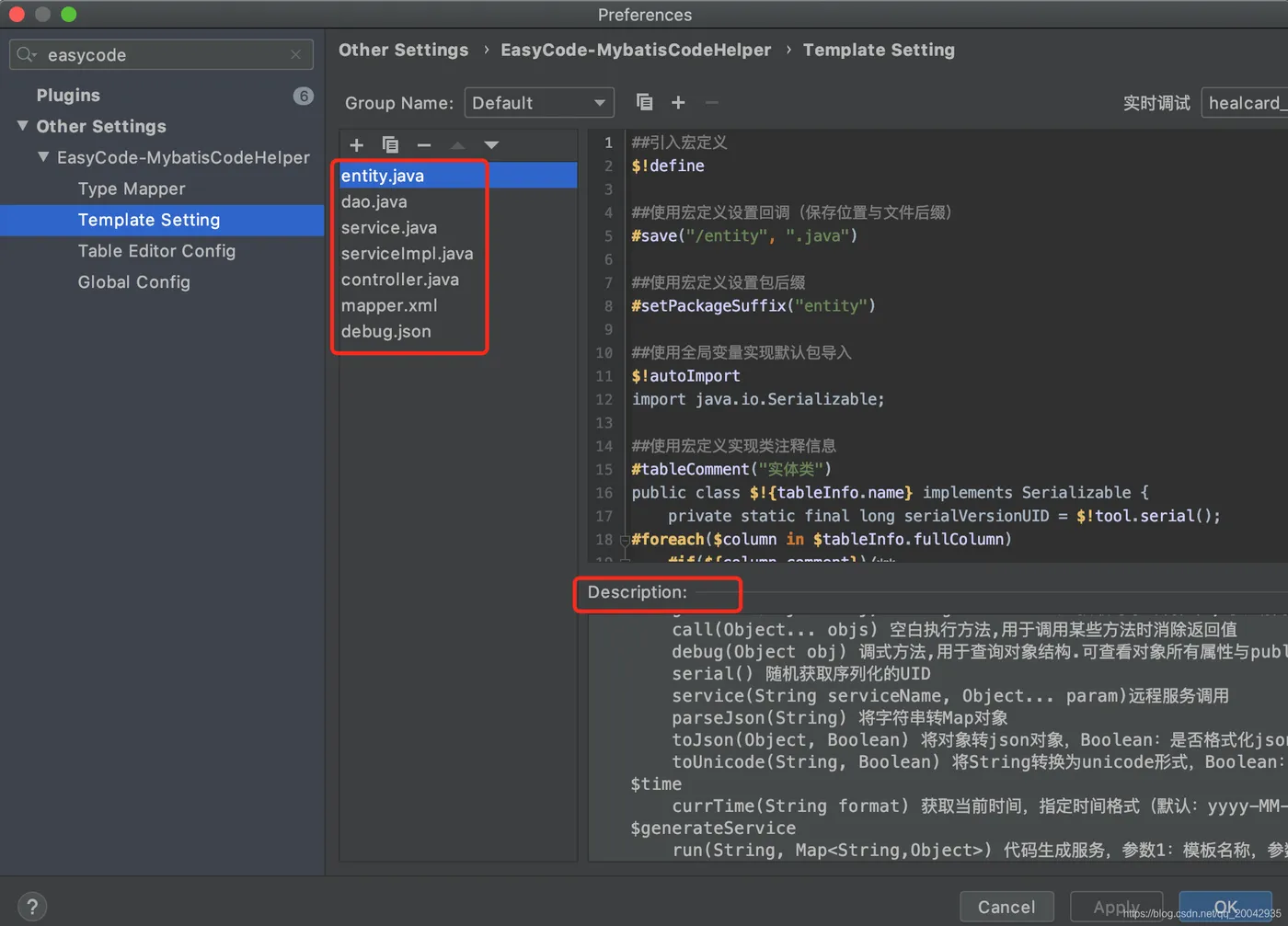This screenshot has height=926, width=1288.
Task: Click the search magnifier icon
Action: 25,54
